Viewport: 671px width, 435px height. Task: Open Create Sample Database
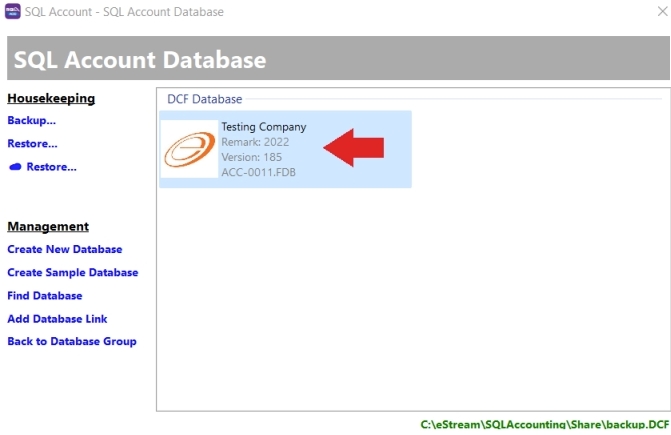pyautogui.click(x=72, y=272)
